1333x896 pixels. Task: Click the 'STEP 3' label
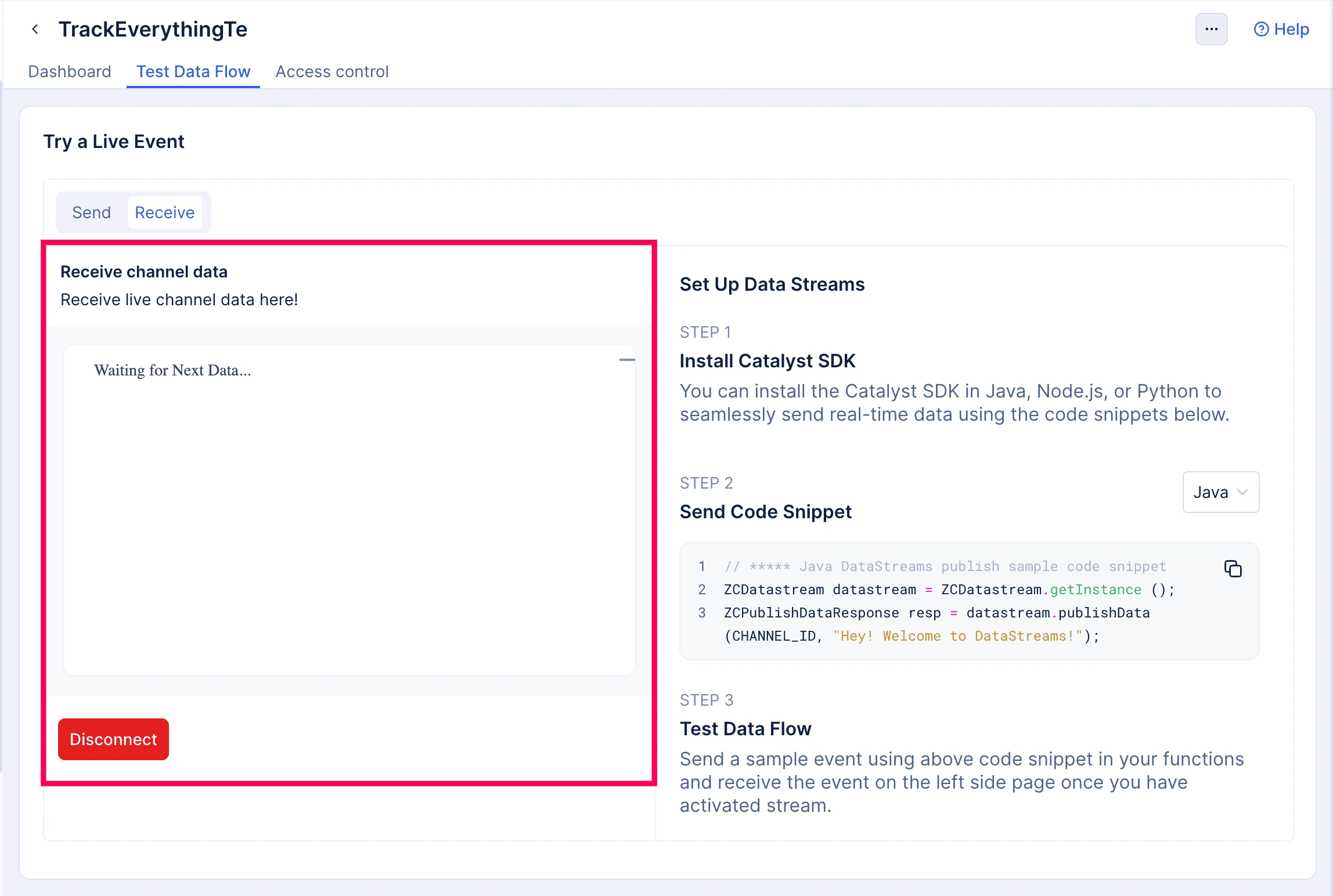coord(707,700)
